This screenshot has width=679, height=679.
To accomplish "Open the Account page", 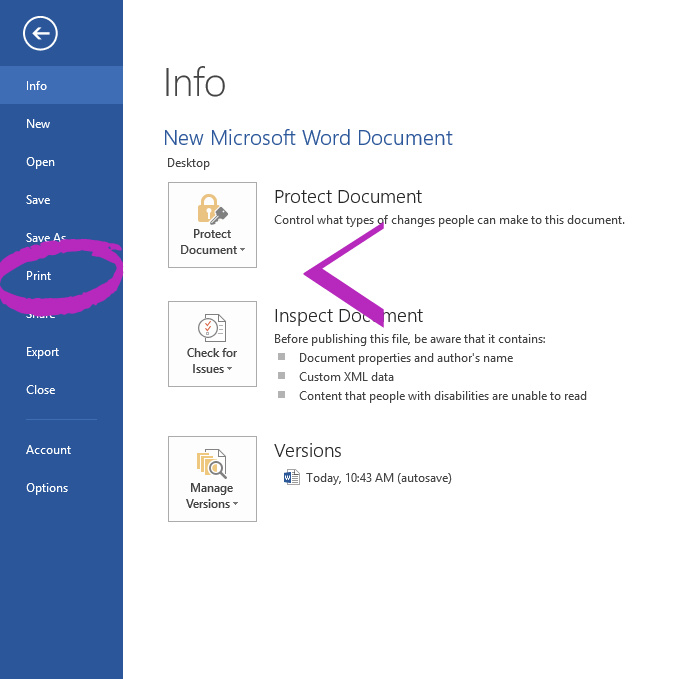I will tap(48, 450).
